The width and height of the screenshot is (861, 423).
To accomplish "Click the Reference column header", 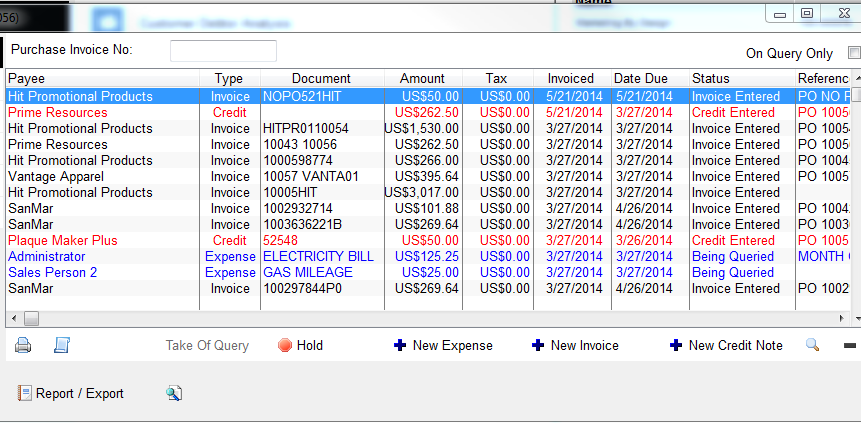I will [x=824, y=79].
